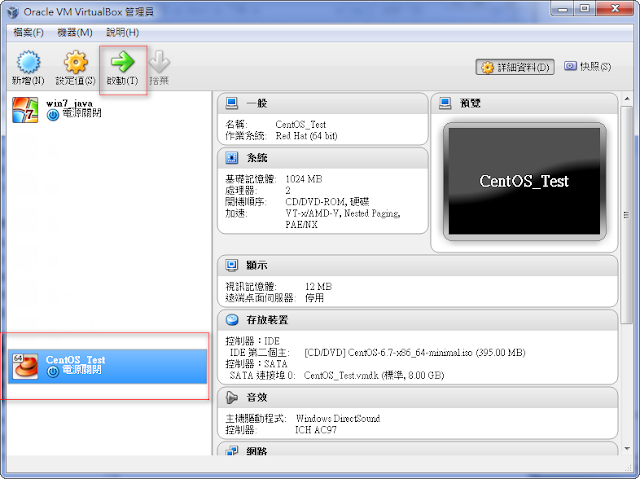Select the 詳細資料(D) details button
The height and width of the screenshot is (479, 640).
[515, 67]
